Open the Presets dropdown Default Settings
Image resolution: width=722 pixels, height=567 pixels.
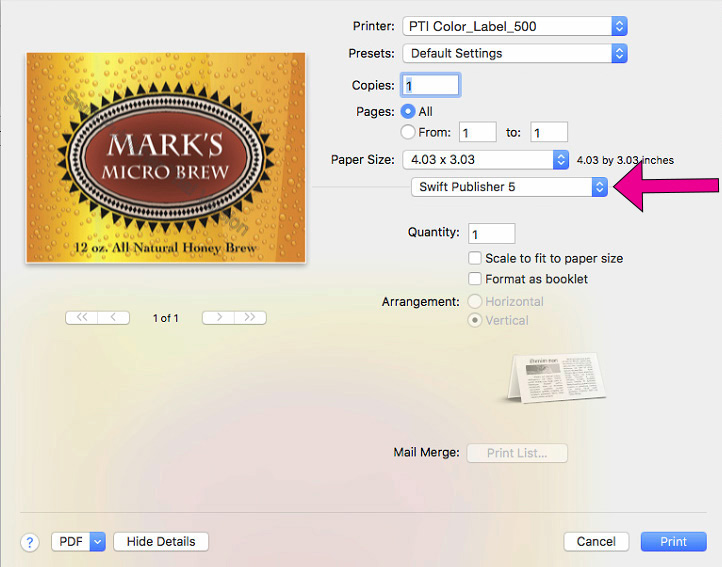pyautogui.click(x=515, y=53)
